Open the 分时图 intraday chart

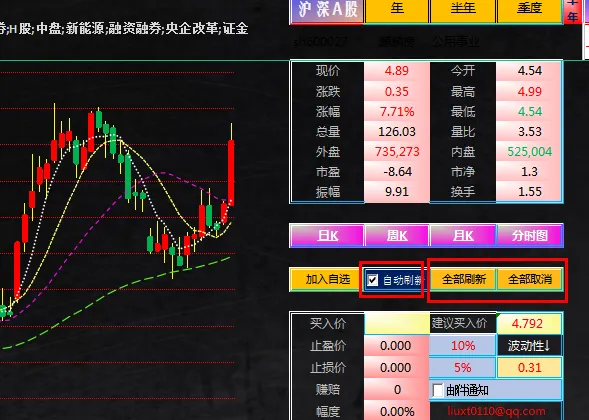pyautogui.click(x=530, y=236)
